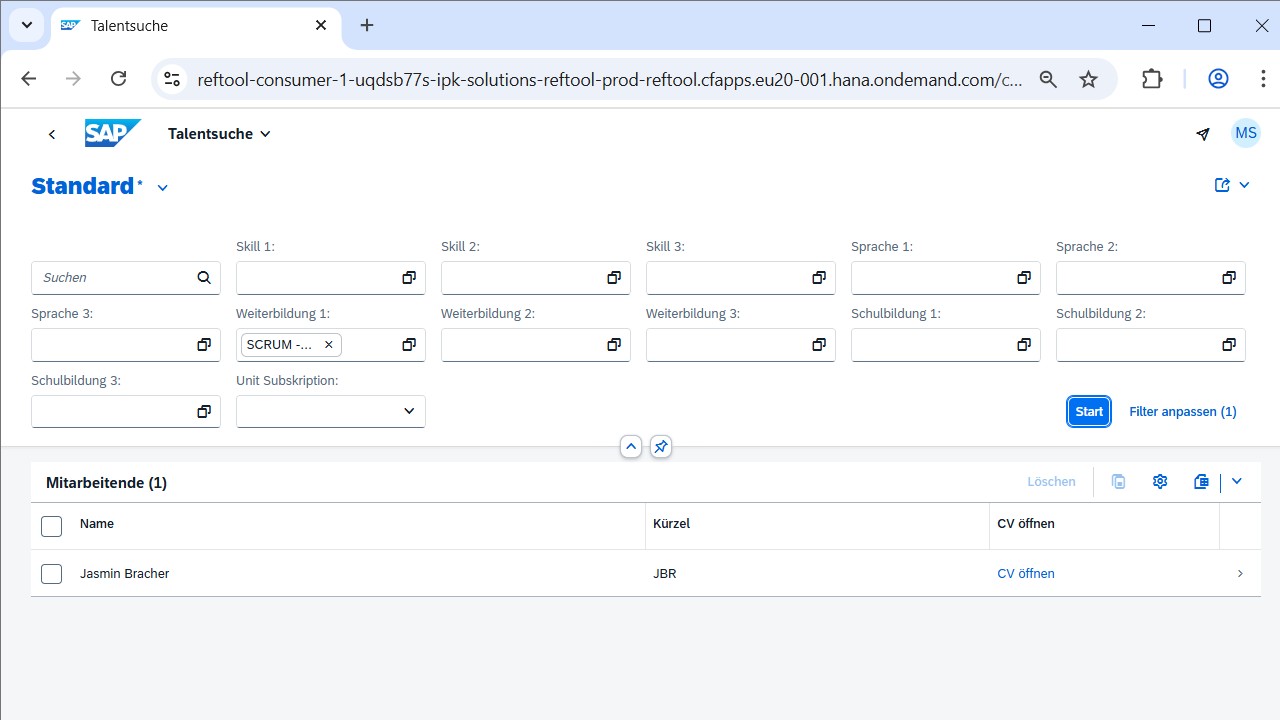Click the export to spreadsheet icon
This screenshot has width=1280, height=720.
pyautogui.click(x=1201, y=482)
